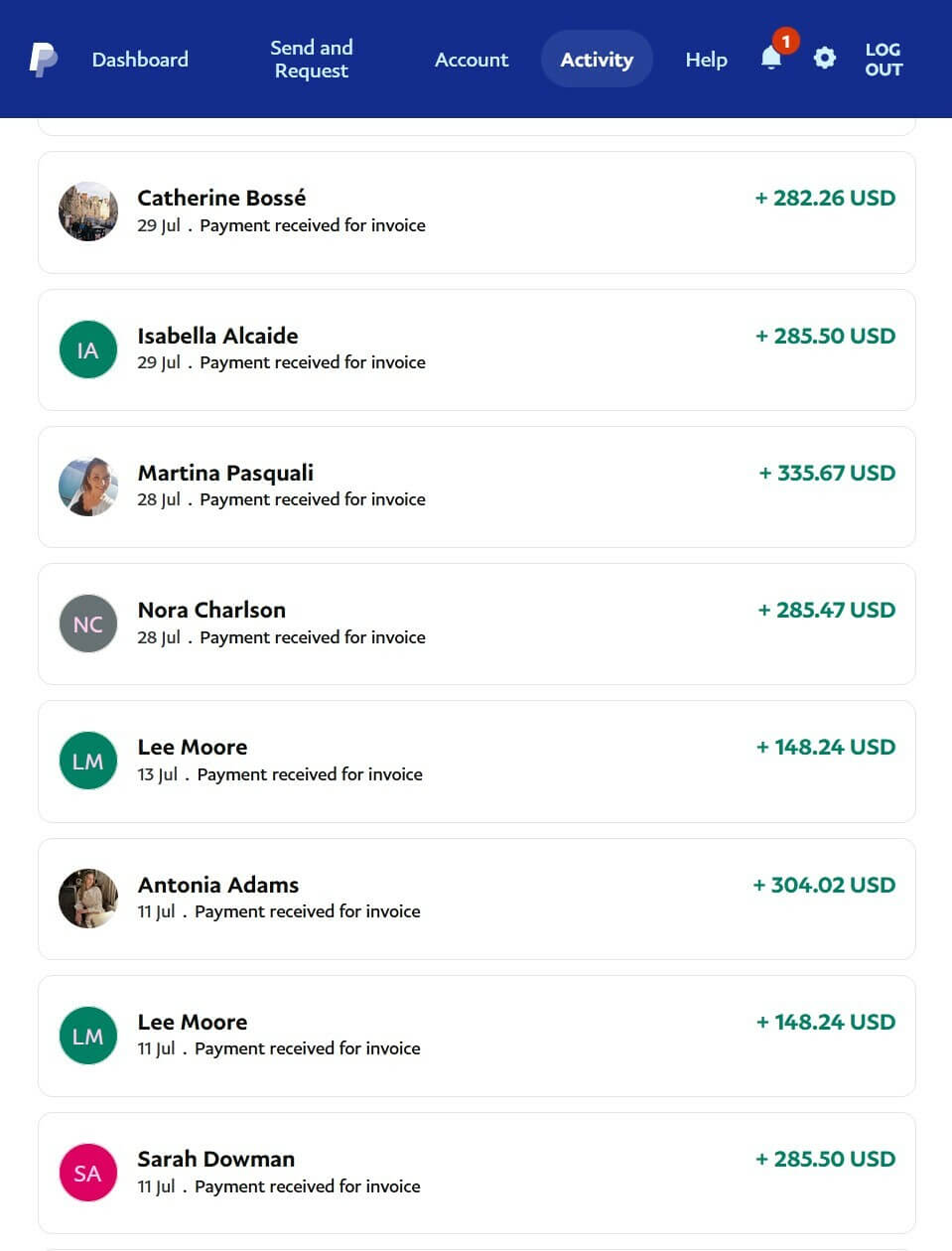Open Catherine Bossé 282.26 USD transaction
This screenshot has height=1251, width=952.
pyautogui.click(x=476, y=212)
